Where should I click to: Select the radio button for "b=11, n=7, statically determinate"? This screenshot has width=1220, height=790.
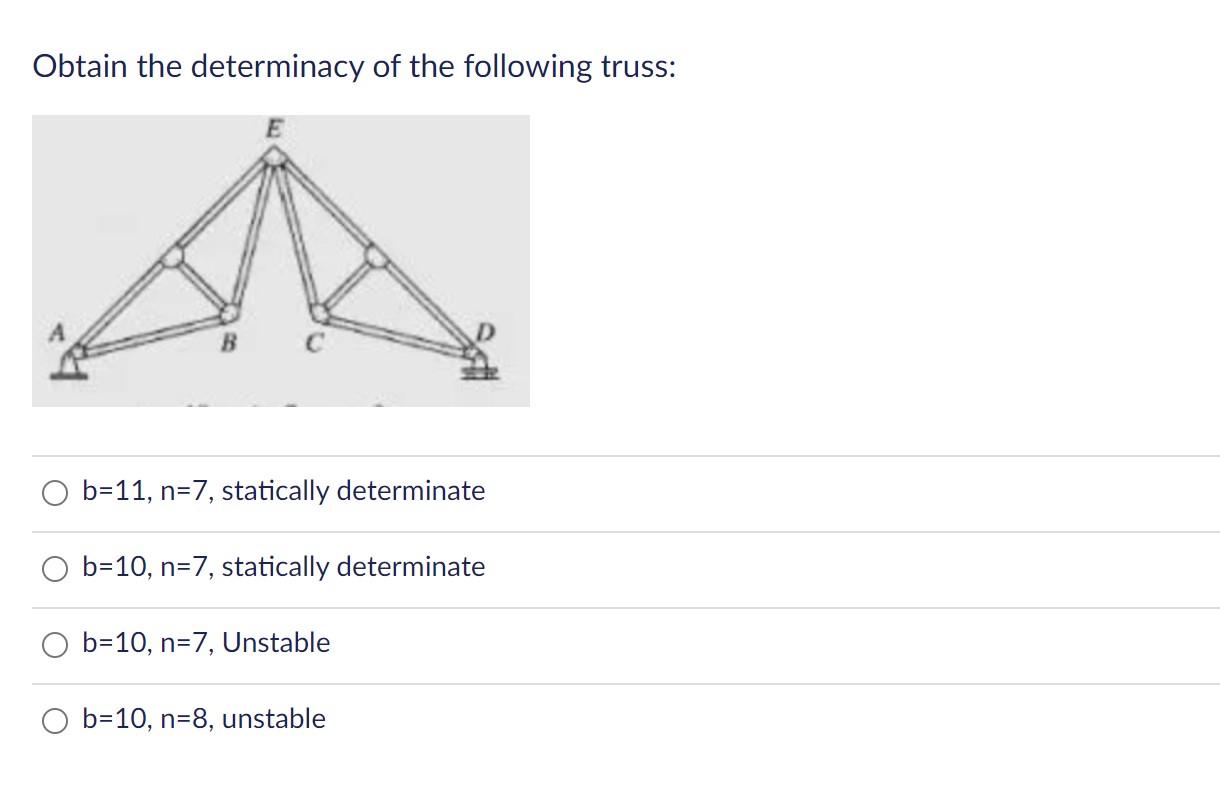pos(55,491)
